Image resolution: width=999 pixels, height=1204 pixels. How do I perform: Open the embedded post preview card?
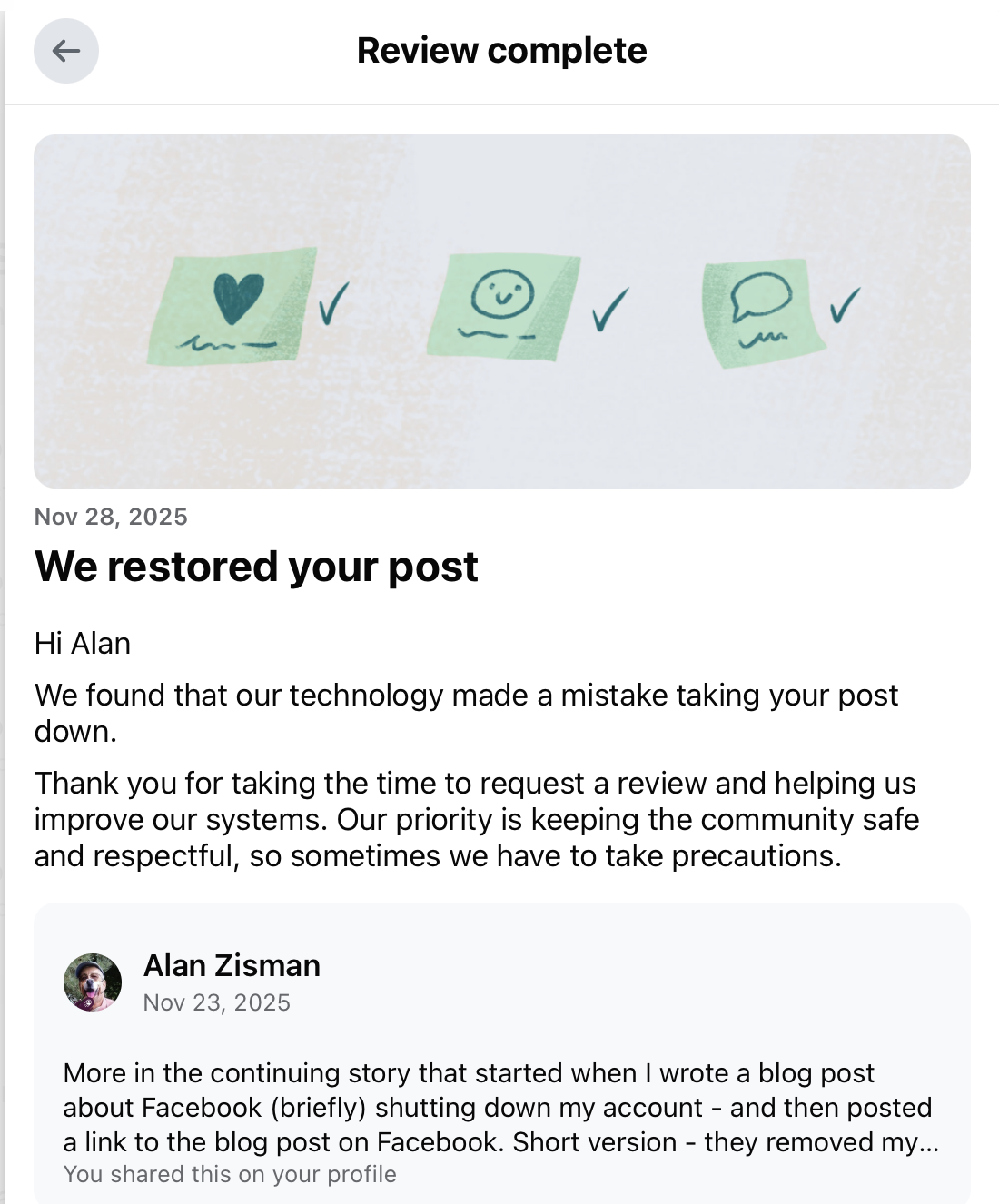[499, 1053]
